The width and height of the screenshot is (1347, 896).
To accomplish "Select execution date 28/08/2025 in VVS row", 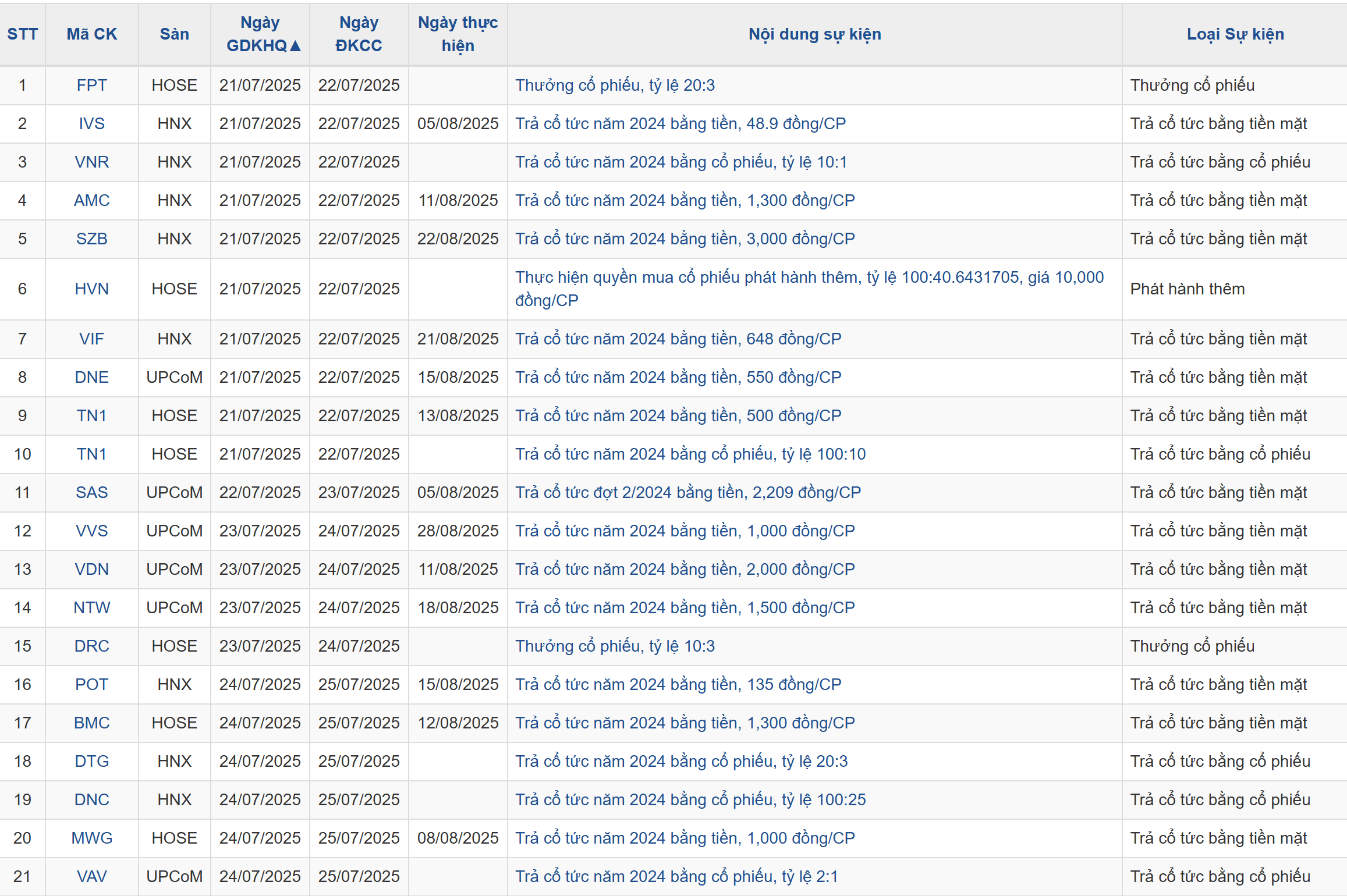I will coord(458,531).
